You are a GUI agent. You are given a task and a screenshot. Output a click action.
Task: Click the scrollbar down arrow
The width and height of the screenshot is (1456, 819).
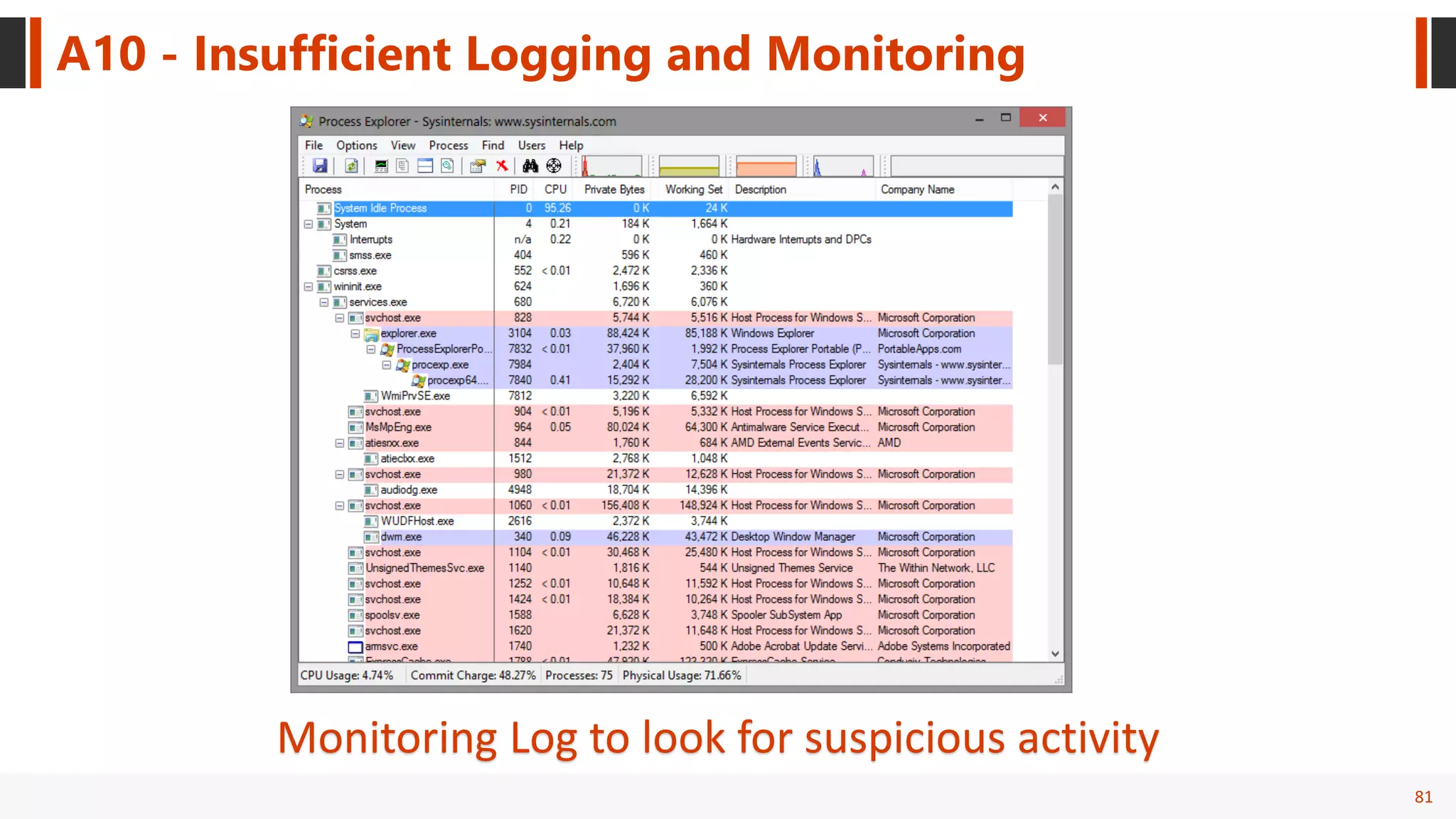click(x=1055, y=654)
